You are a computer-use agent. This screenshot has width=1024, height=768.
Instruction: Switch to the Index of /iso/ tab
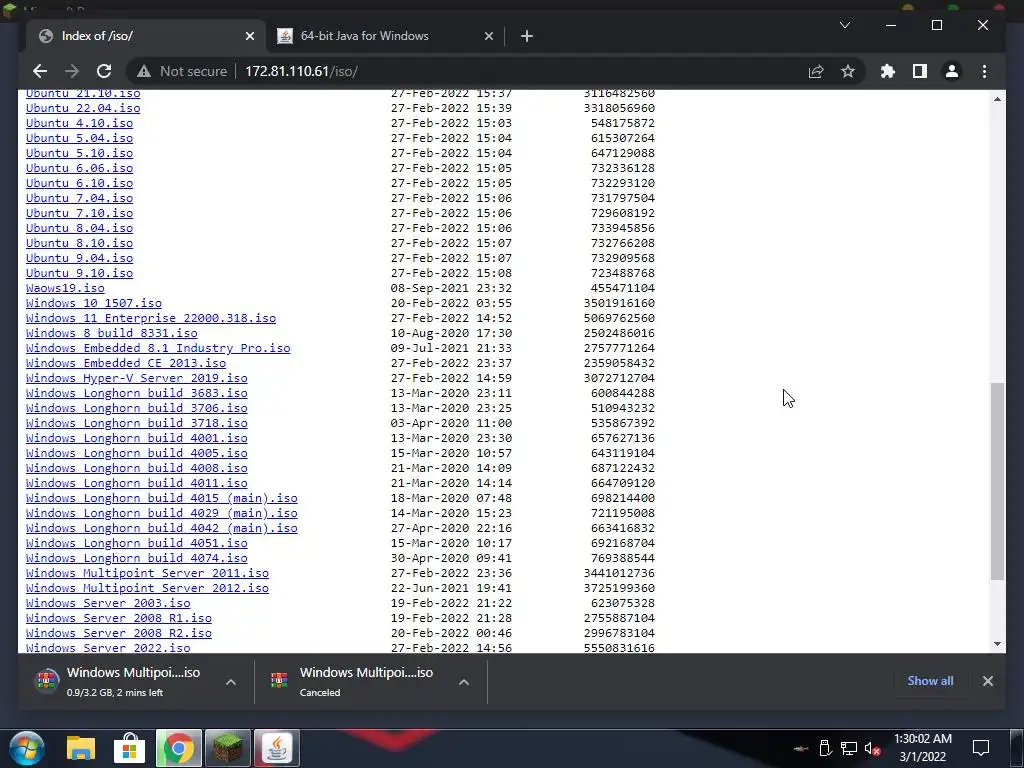(147, 36)
